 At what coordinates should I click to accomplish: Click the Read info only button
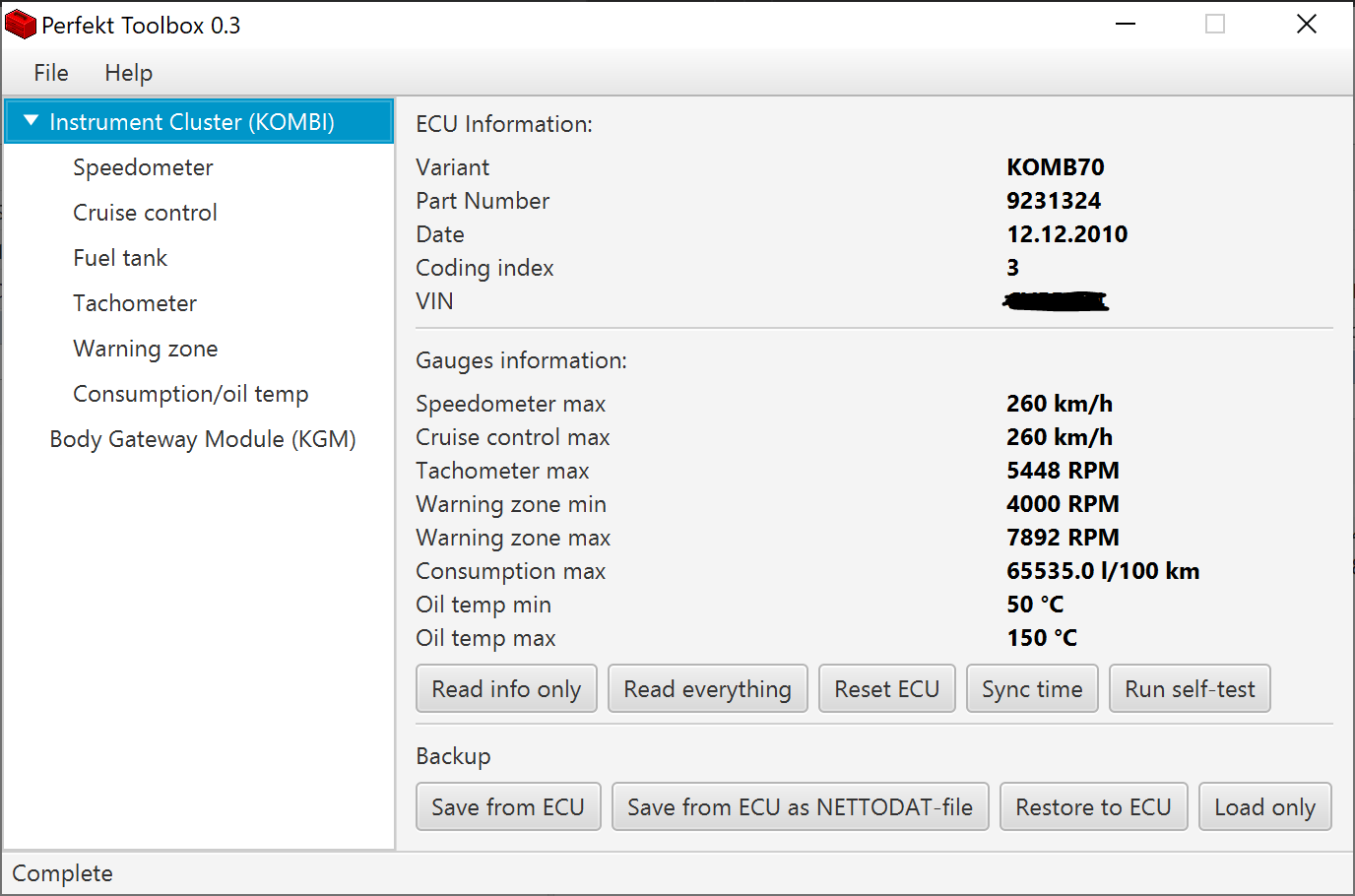506,689
